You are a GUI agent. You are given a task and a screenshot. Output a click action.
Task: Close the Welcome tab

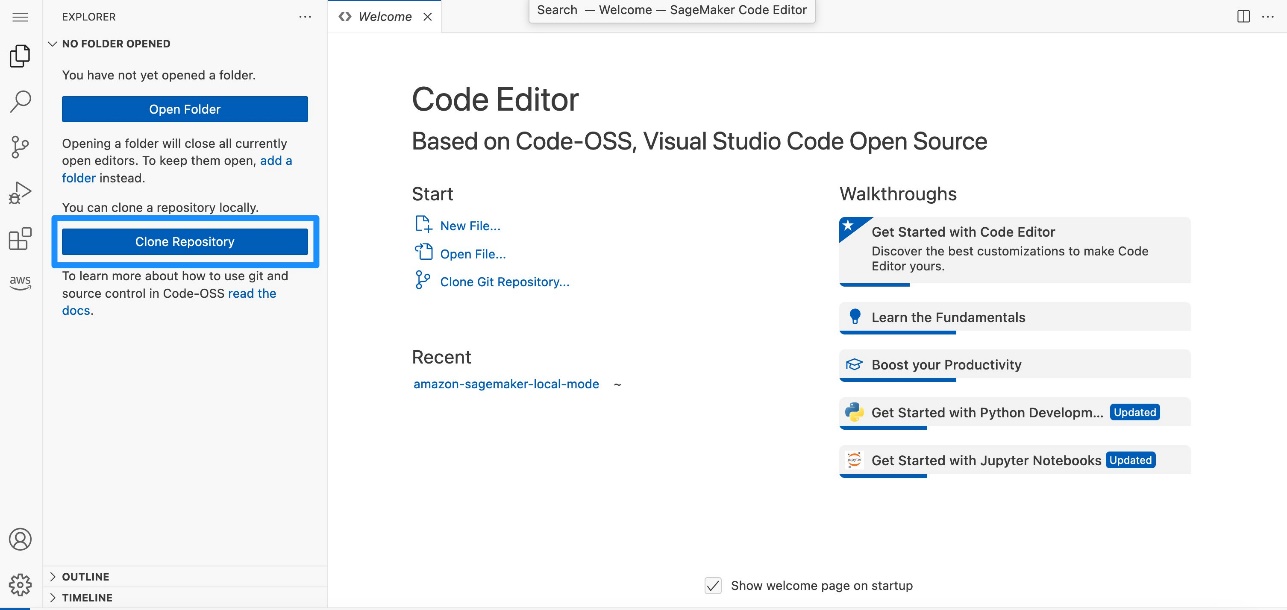point(428,17)
